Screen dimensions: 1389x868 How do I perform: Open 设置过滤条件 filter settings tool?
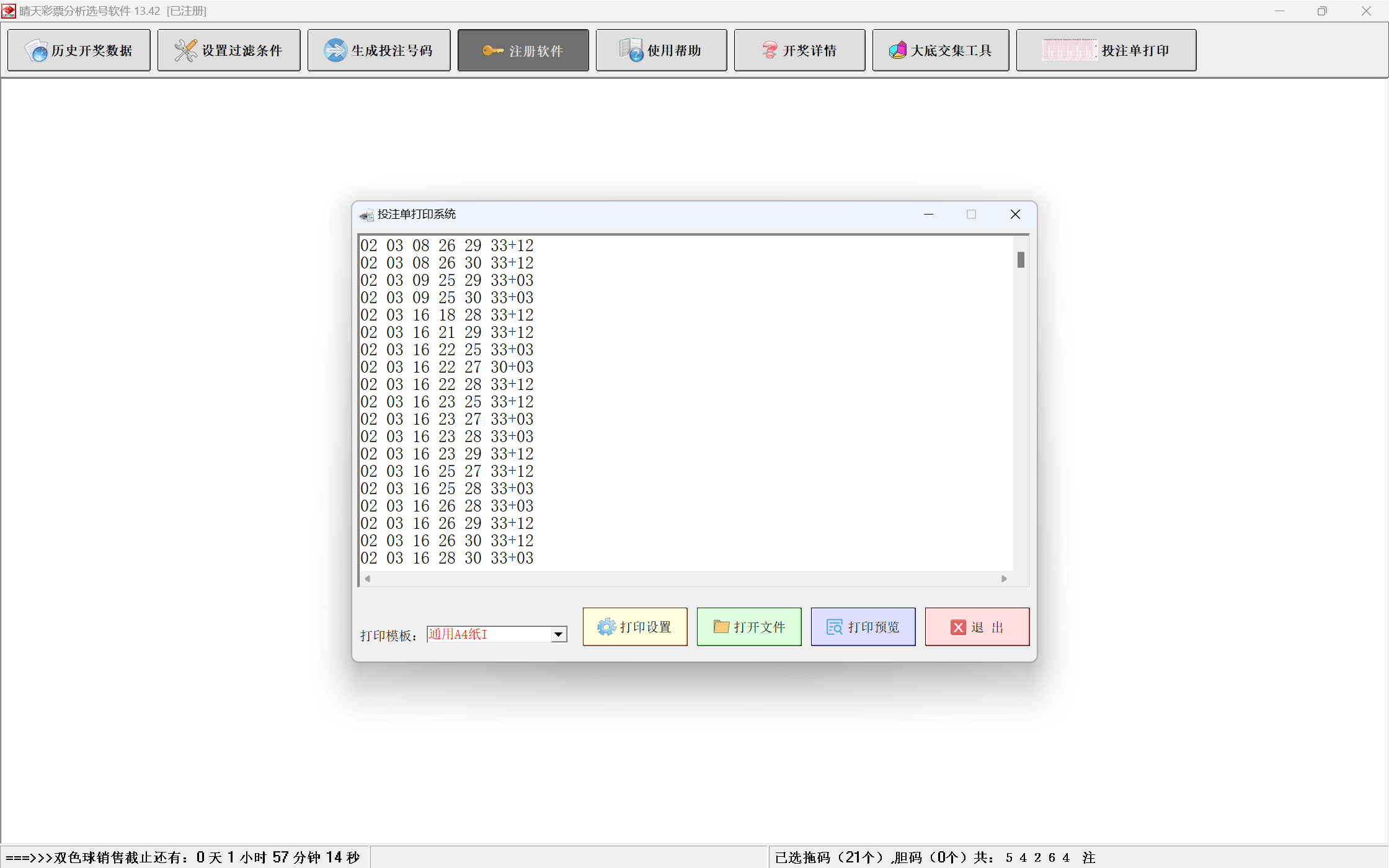point(229,50)
